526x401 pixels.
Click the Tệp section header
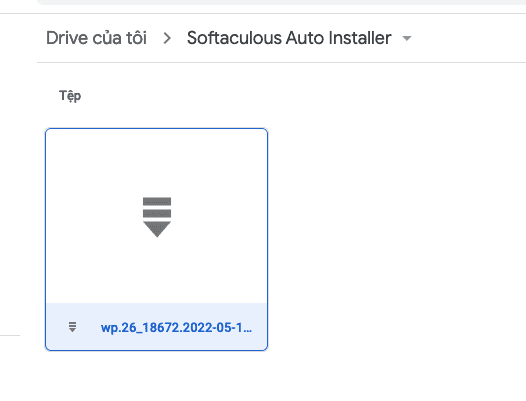[70, 96]
